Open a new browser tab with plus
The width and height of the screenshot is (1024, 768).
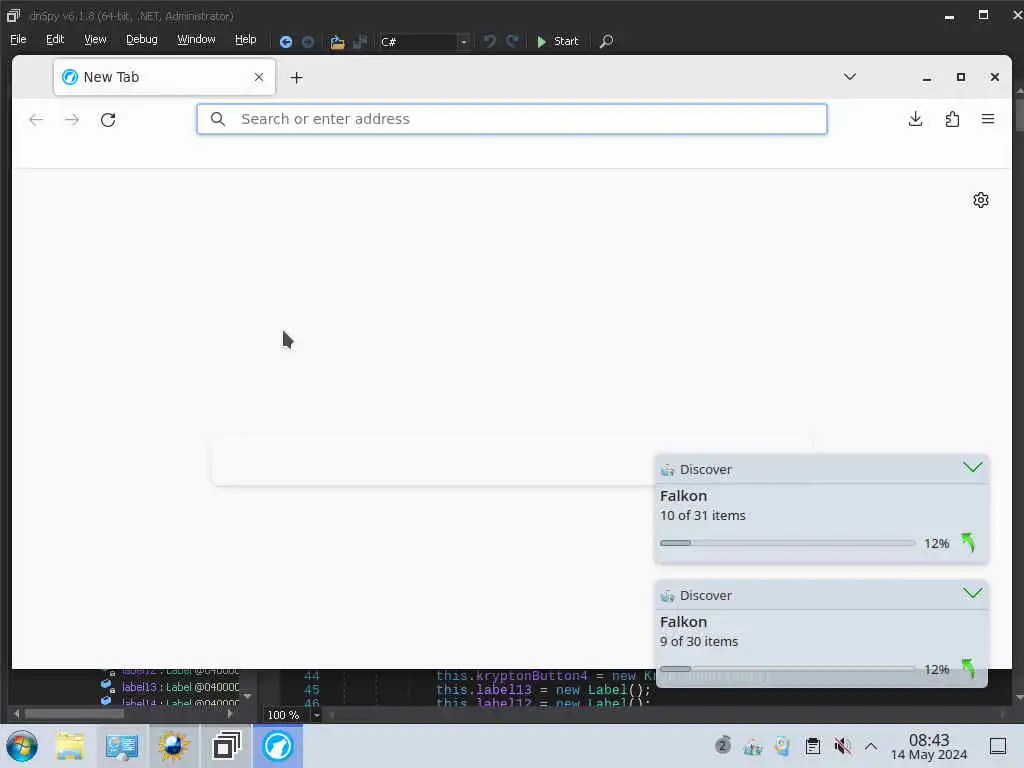click(x=296, y=78)
